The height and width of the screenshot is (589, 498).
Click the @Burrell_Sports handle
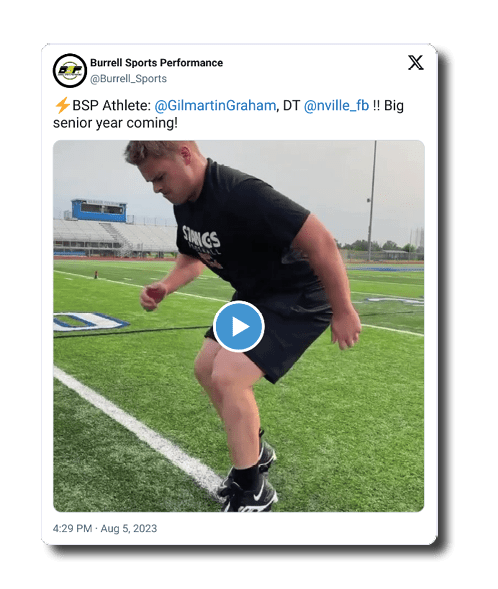coord(128,79)
